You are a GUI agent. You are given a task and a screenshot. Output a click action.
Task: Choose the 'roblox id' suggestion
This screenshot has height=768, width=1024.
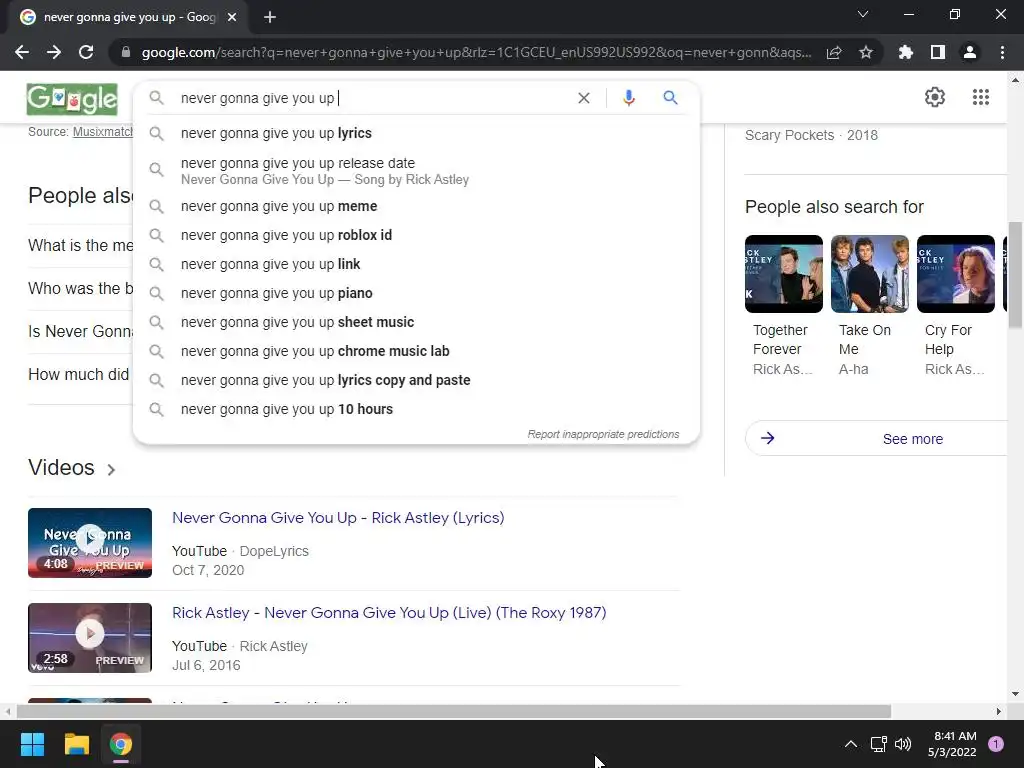[416, 235]
